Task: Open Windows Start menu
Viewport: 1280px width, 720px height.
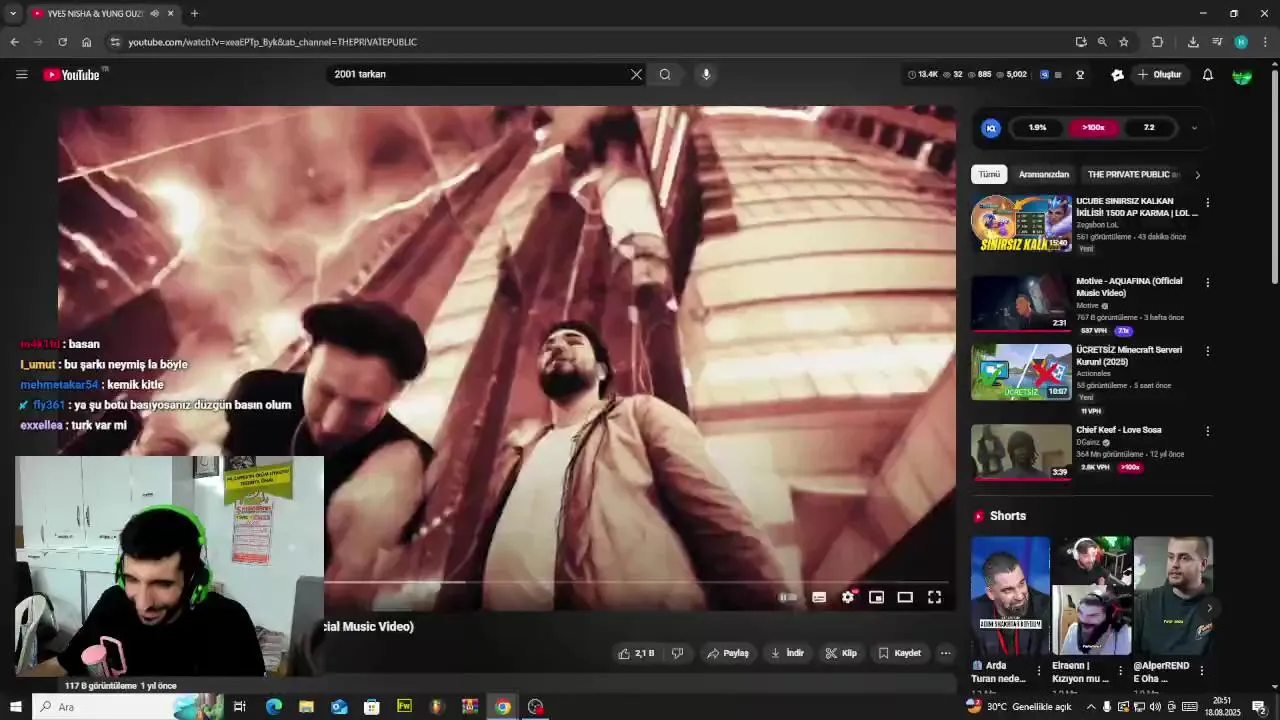Action: coord(15,707)
